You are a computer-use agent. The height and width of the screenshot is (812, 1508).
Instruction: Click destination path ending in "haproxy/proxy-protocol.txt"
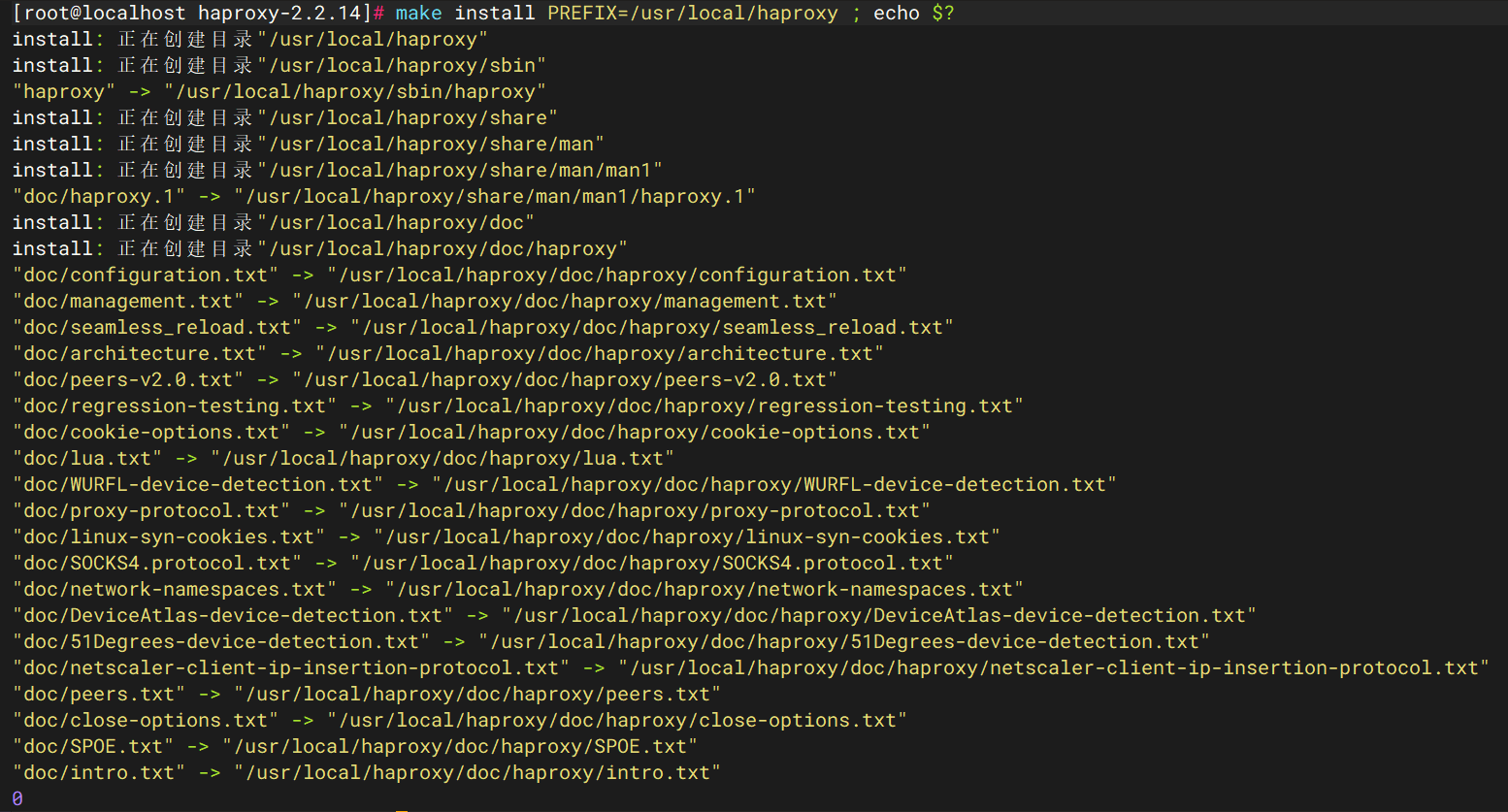click(x=635, y=511)
